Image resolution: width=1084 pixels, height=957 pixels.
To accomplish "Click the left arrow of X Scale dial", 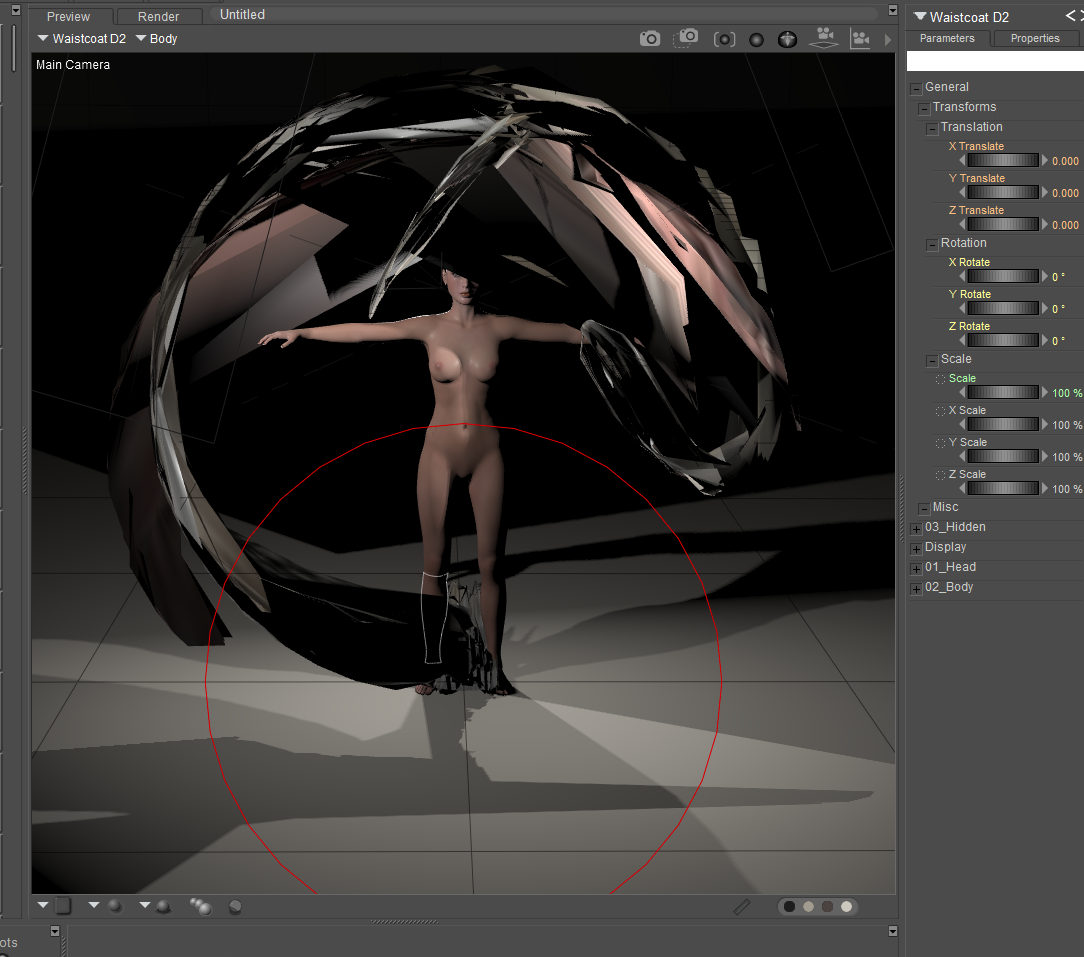I will (x=962, y=425).
